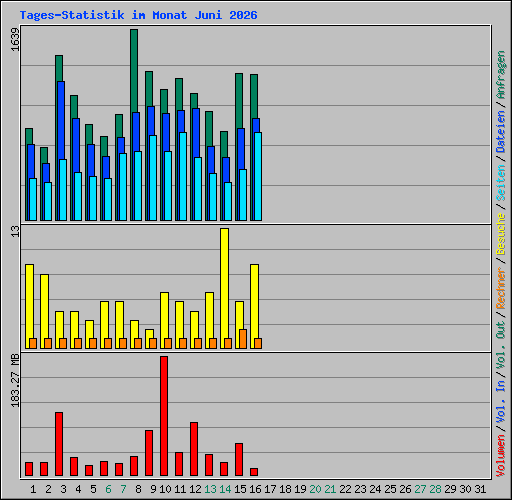512x500 pixels.
Task: Click the day '30' axis label
Action: (x=465, y=489)
